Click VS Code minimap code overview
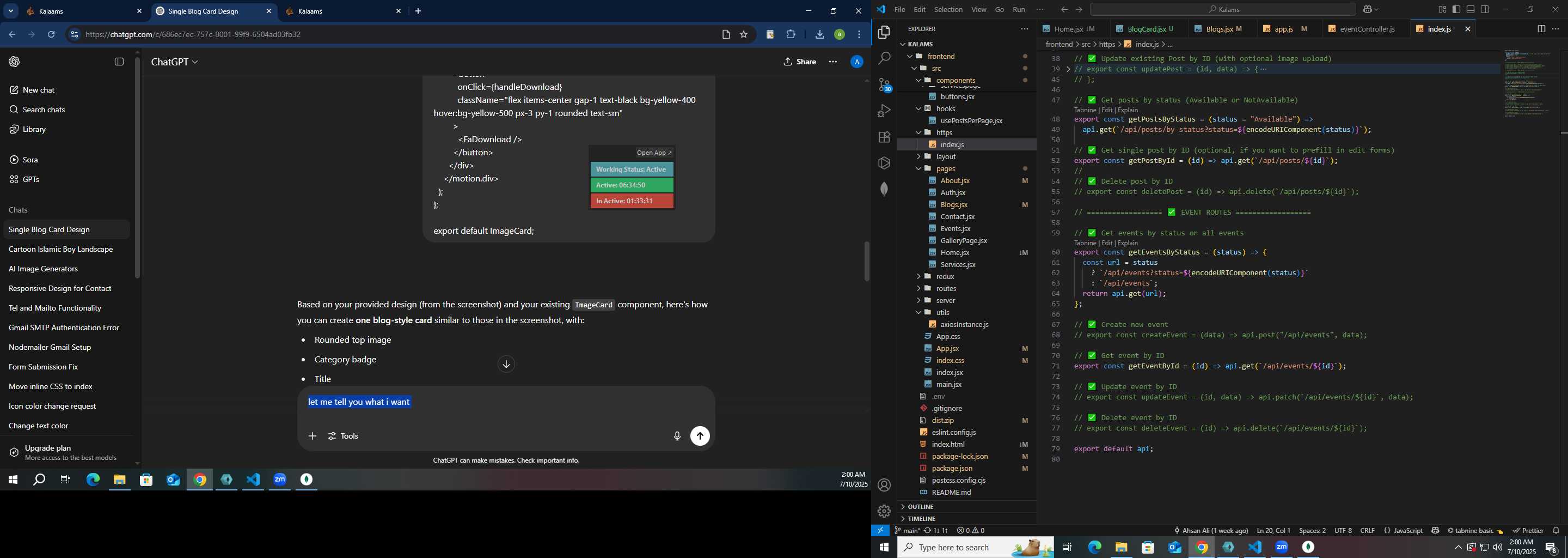This screenshot has height=558, width=1568. pos(1530,84)
